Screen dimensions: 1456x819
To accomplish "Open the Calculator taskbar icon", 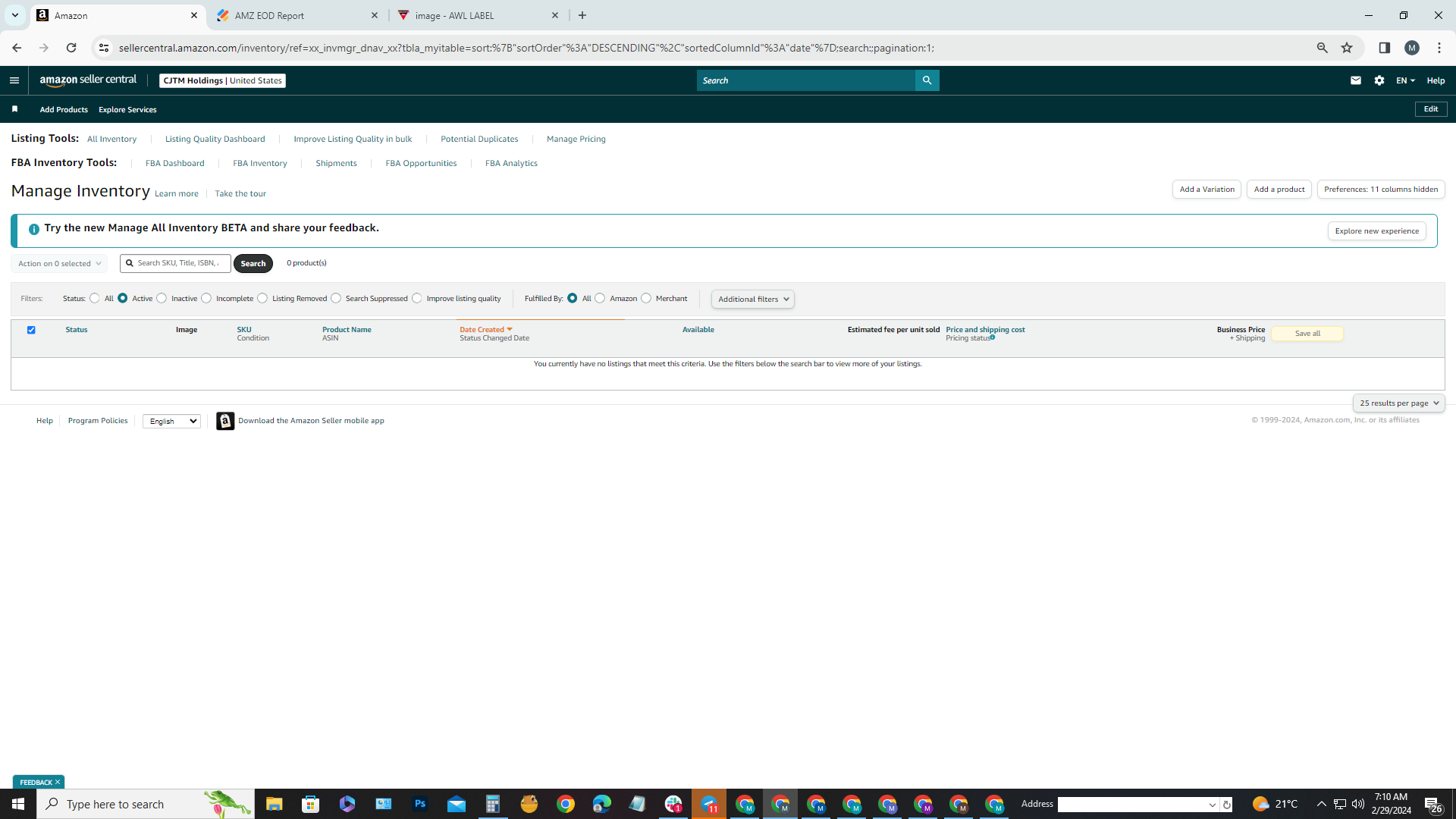I will (x=493, y=804).
